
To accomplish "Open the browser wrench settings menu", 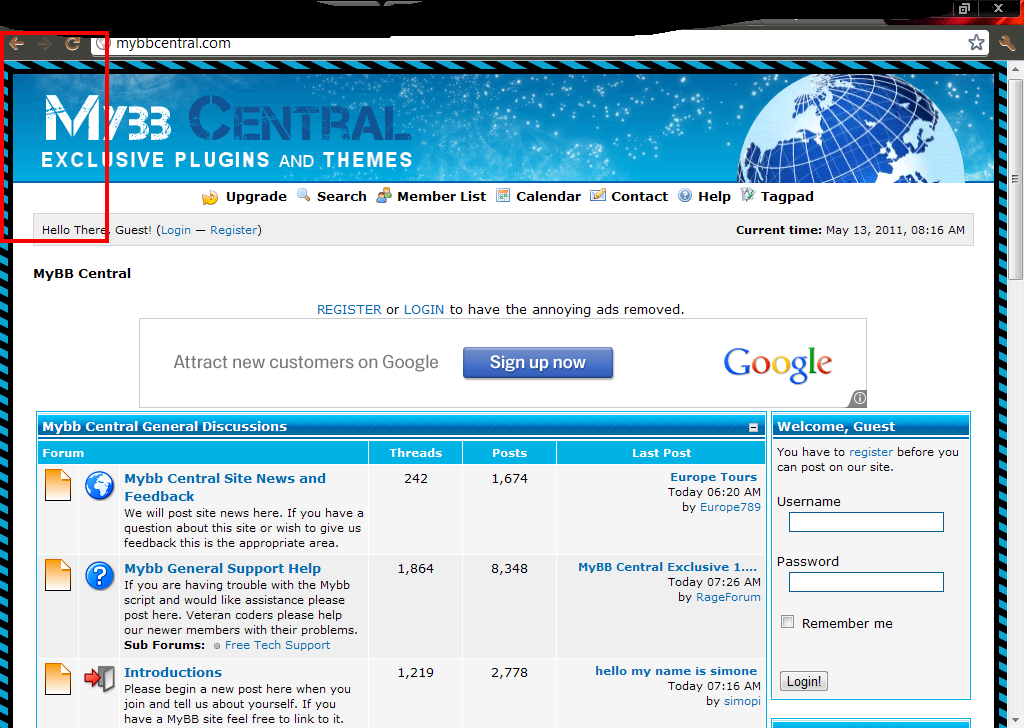I will pos(1006,44).
